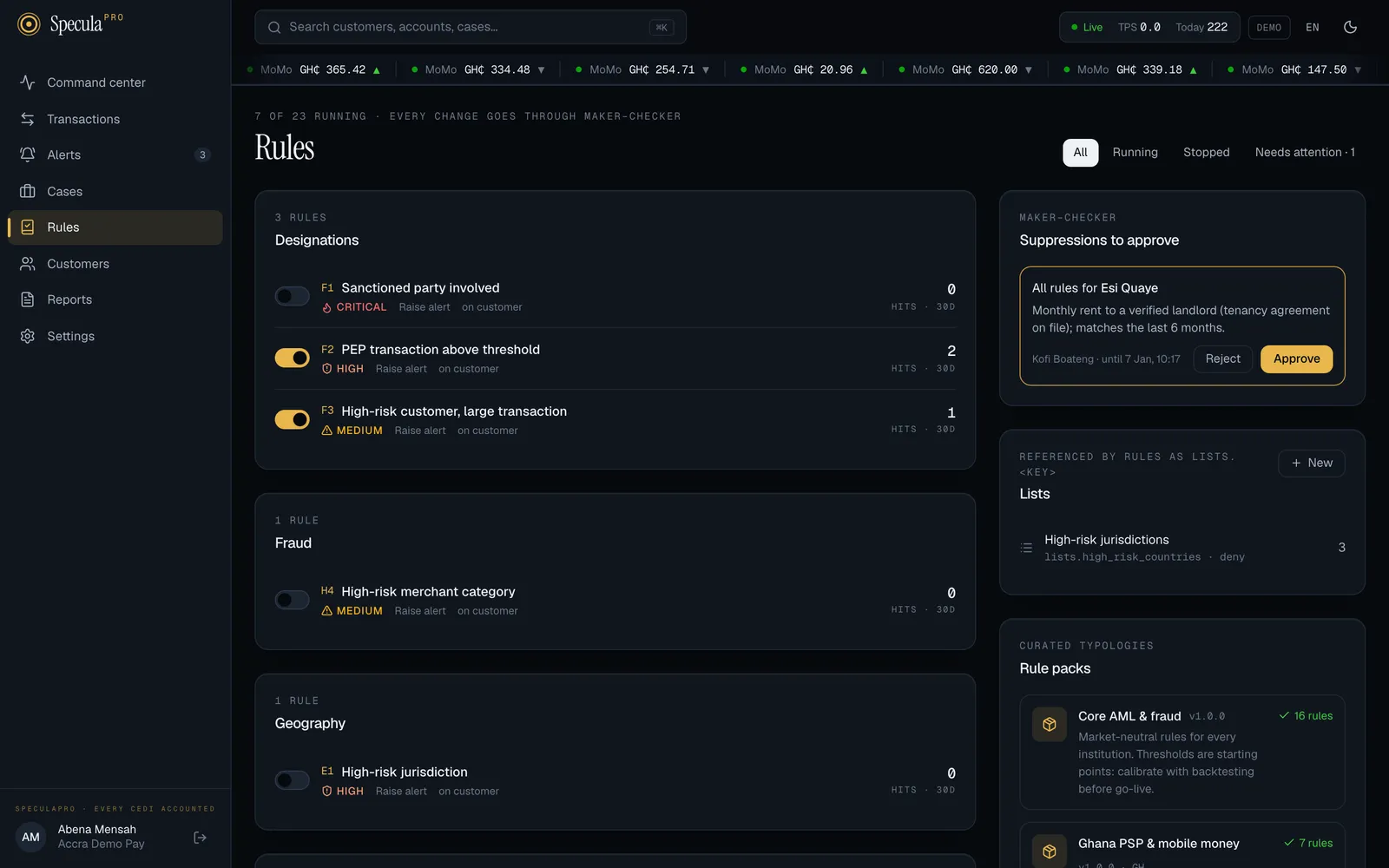Click the log out icon beside Abena Mensah
The height and width of the screenshot is (868, 1389).
pyautogui.click(x=200, y=838)
